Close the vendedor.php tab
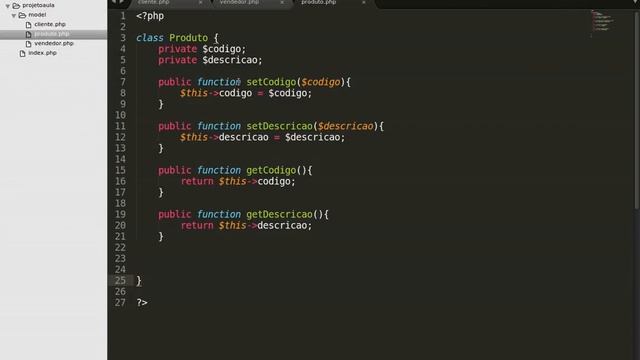The height and width of the screenshot is (360, 640). click(x=282, y=2)
